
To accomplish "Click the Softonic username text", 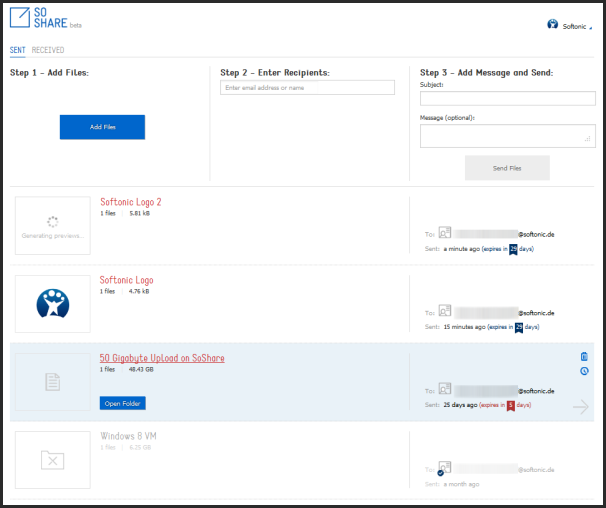I will click(x=574, y=26).
